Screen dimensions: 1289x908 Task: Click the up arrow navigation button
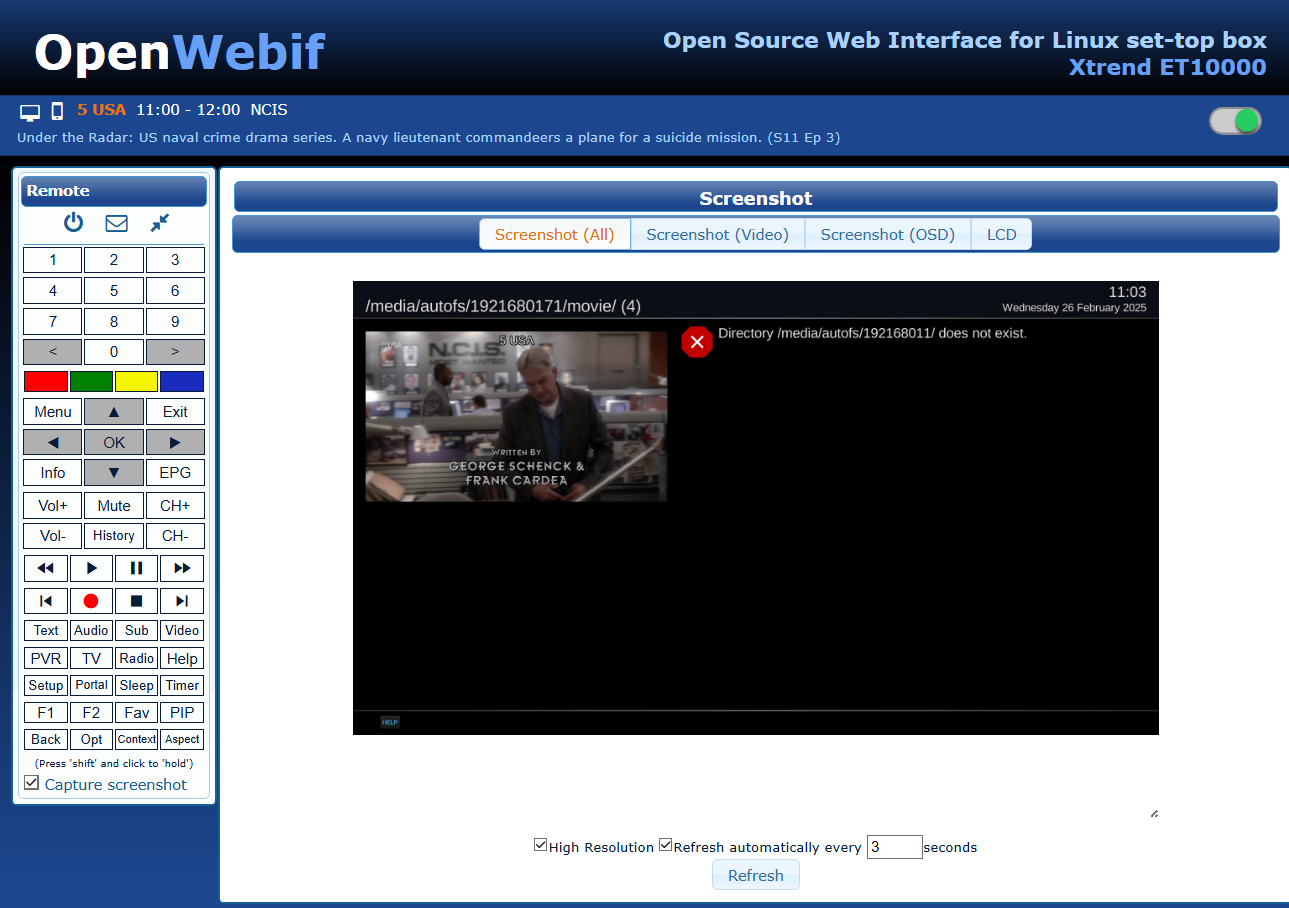(114, 412)
